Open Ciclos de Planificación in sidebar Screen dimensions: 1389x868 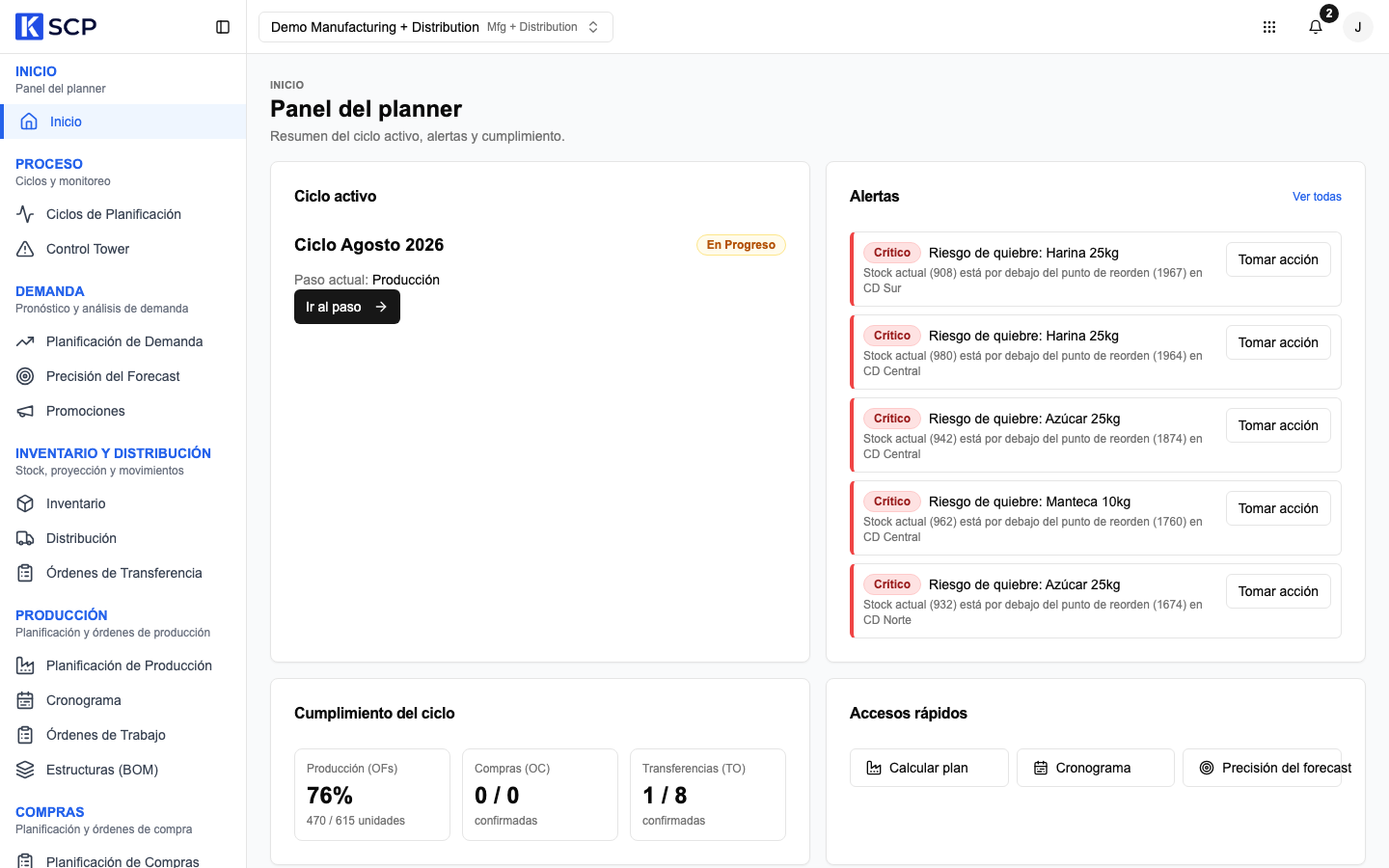123,214
